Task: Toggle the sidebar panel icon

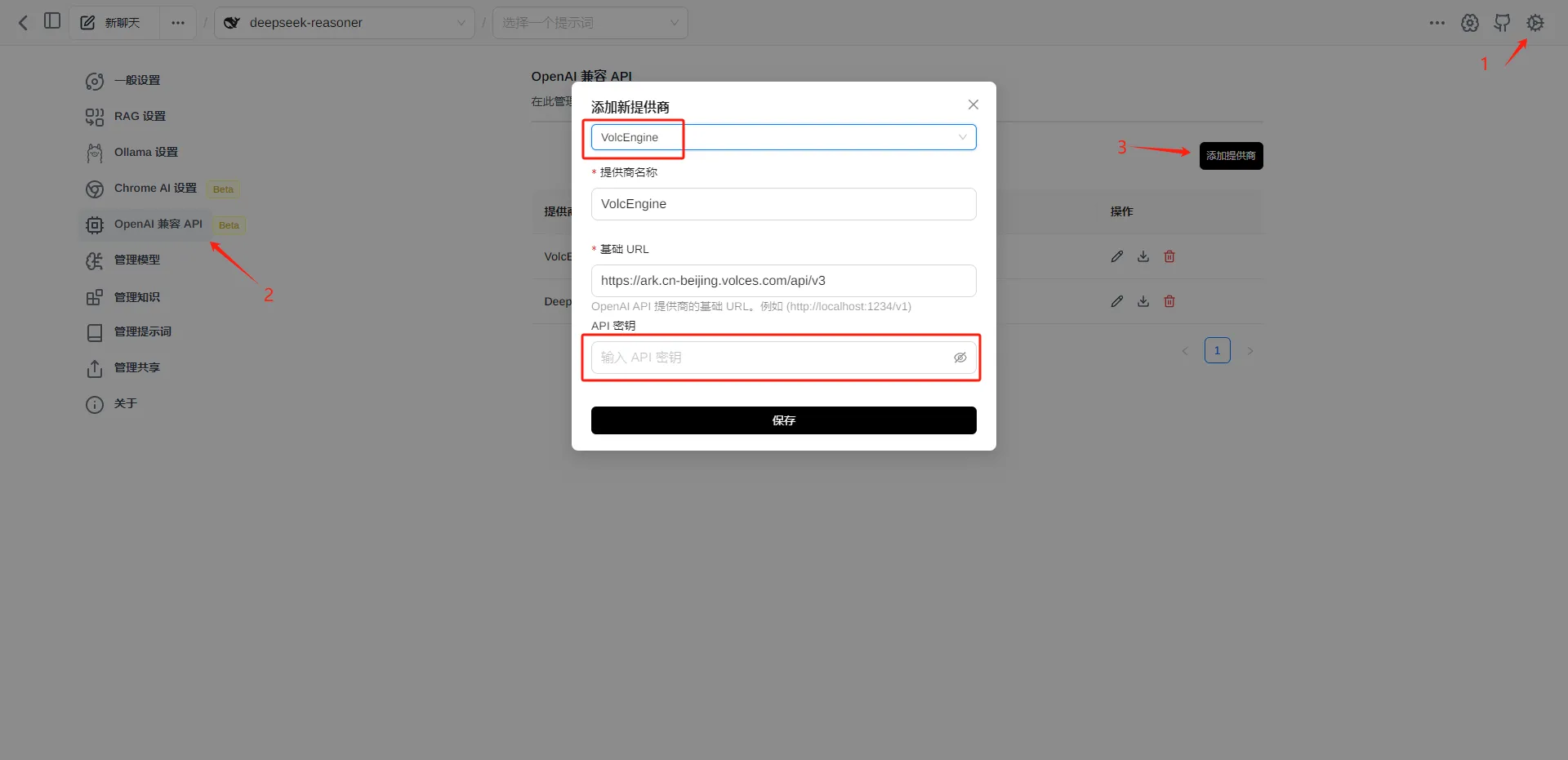Action: pyautogui.click(x=52, y=21)
